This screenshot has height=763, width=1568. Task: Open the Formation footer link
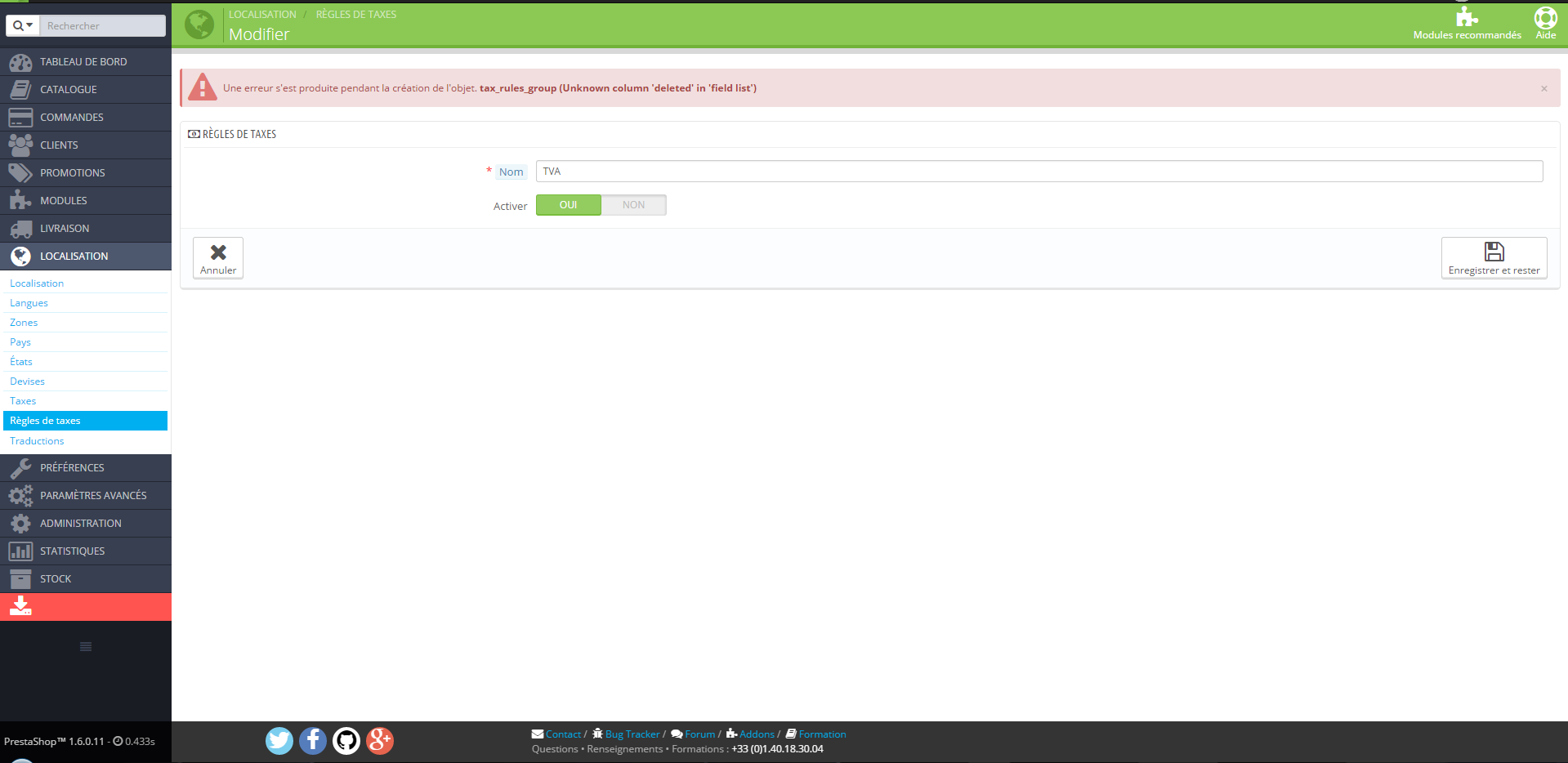822,734
